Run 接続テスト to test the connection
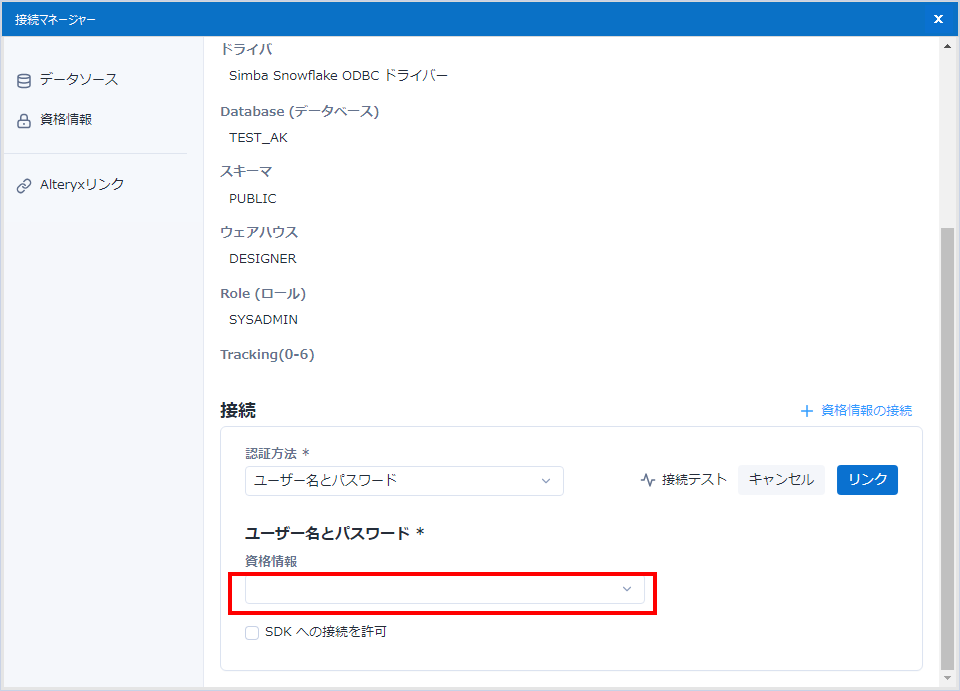This screenshot has width=960, height=691. 694,480
